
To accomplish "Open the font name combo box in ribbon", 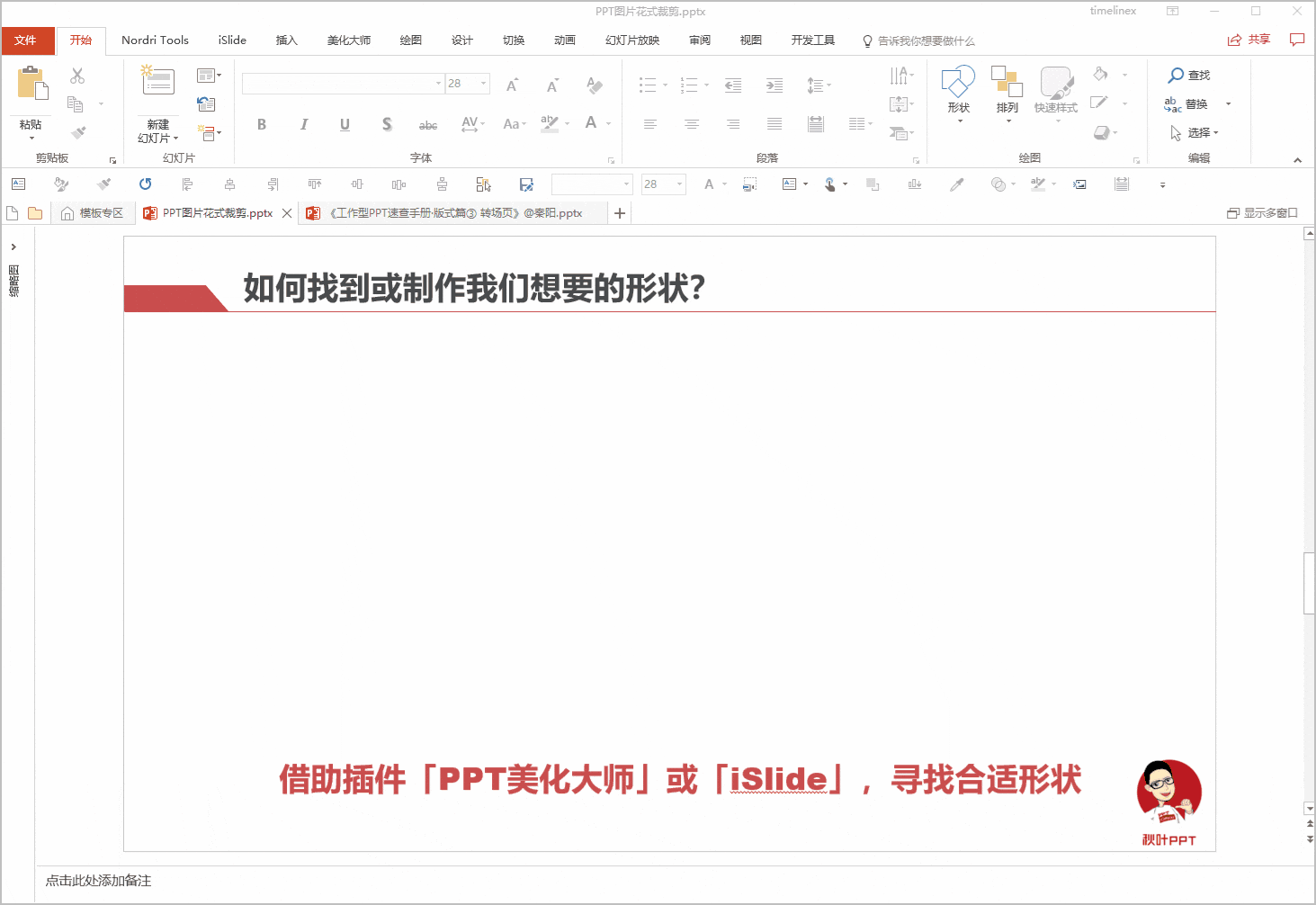I will click(343, 84).
